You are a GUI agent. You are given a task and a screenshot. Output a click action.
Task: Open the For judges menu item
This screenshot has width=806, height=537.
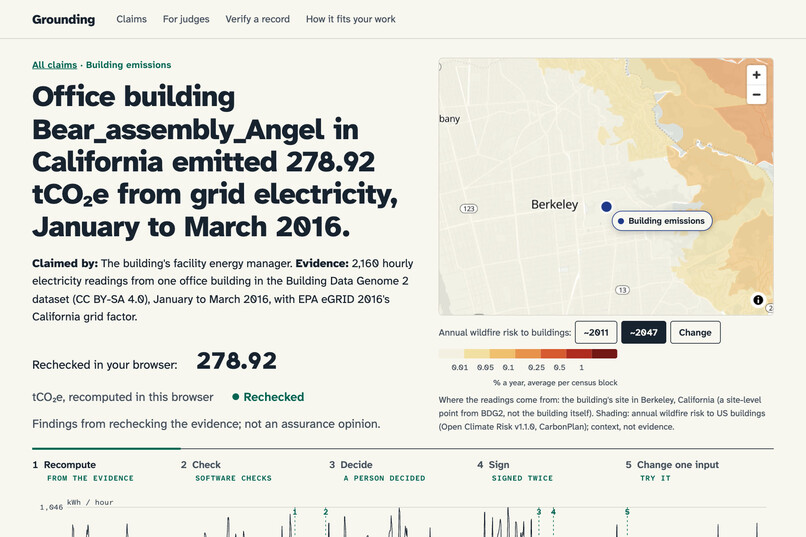(186, 19)
